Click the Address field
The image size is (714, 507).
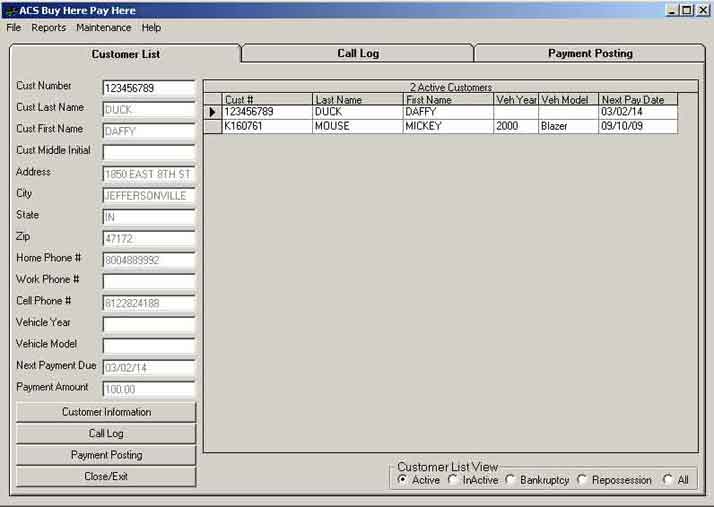pyautogui.click(x=149, y=174)
